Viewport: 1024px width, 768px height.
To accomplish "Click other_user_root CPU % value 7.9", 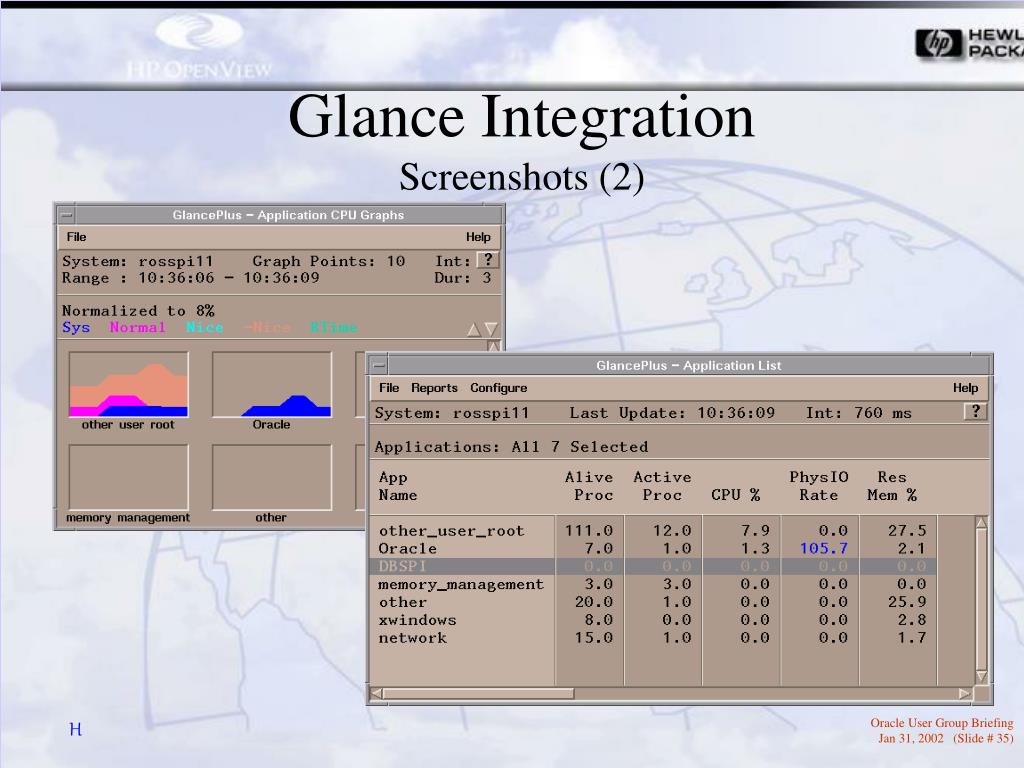I will coord(755,531).
